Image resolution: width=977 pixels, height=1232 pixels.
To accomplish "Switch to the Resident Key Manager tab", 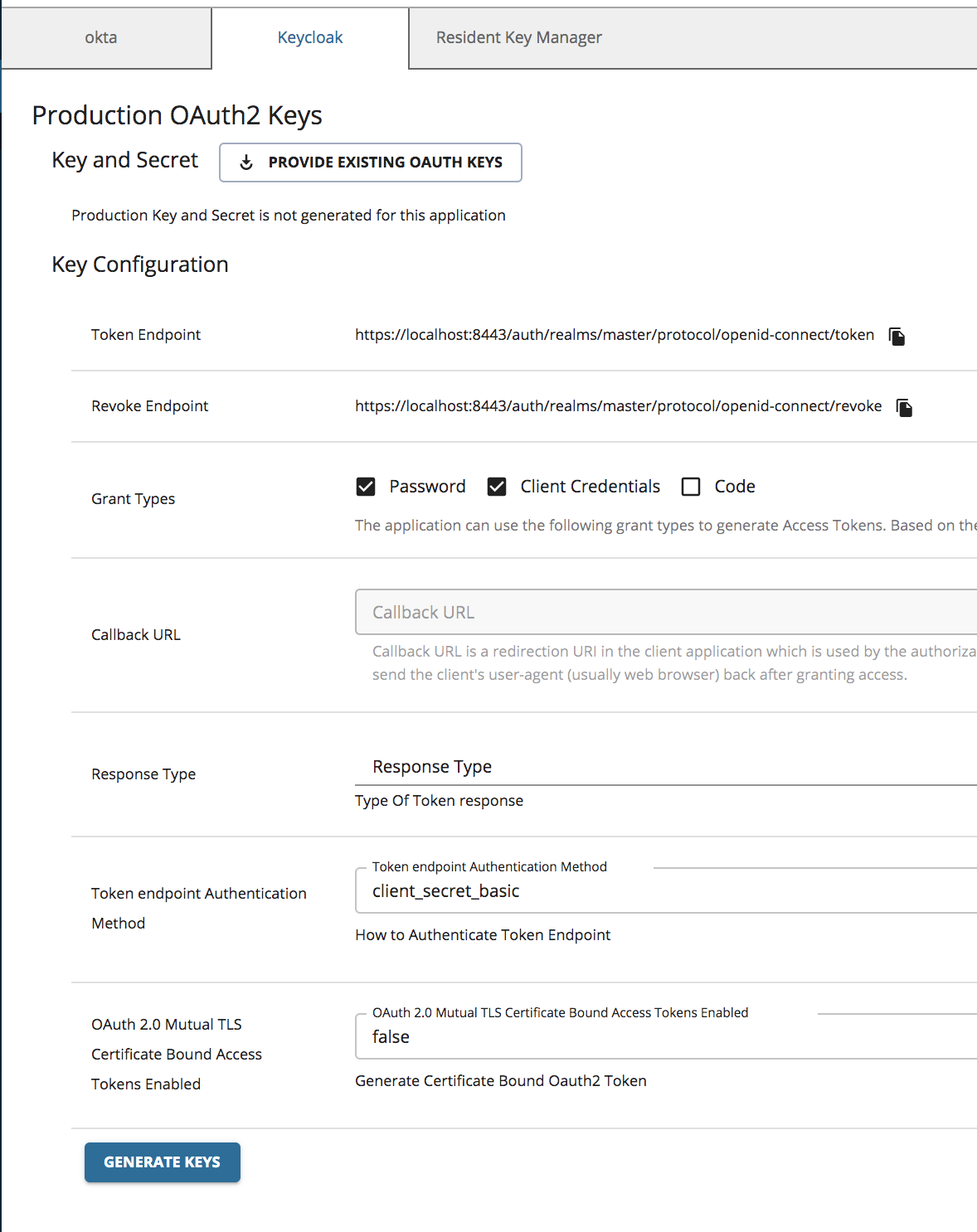I will [518, 37].
